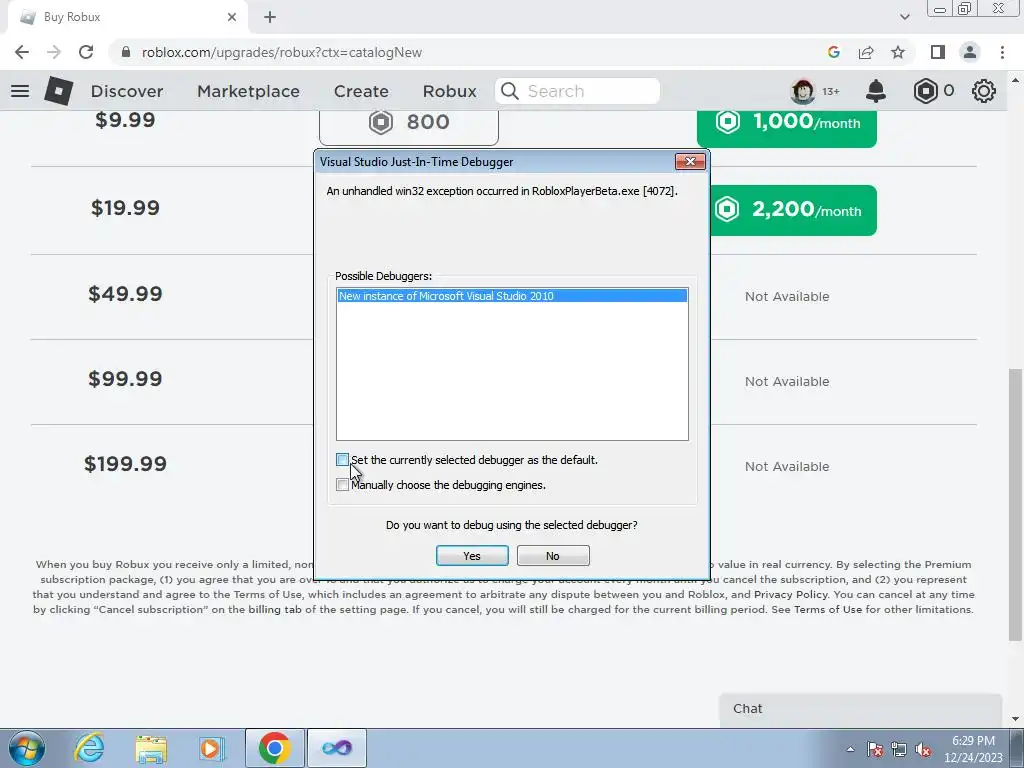
Task: Click the Roblox logo icon
Action: (58, 91)
